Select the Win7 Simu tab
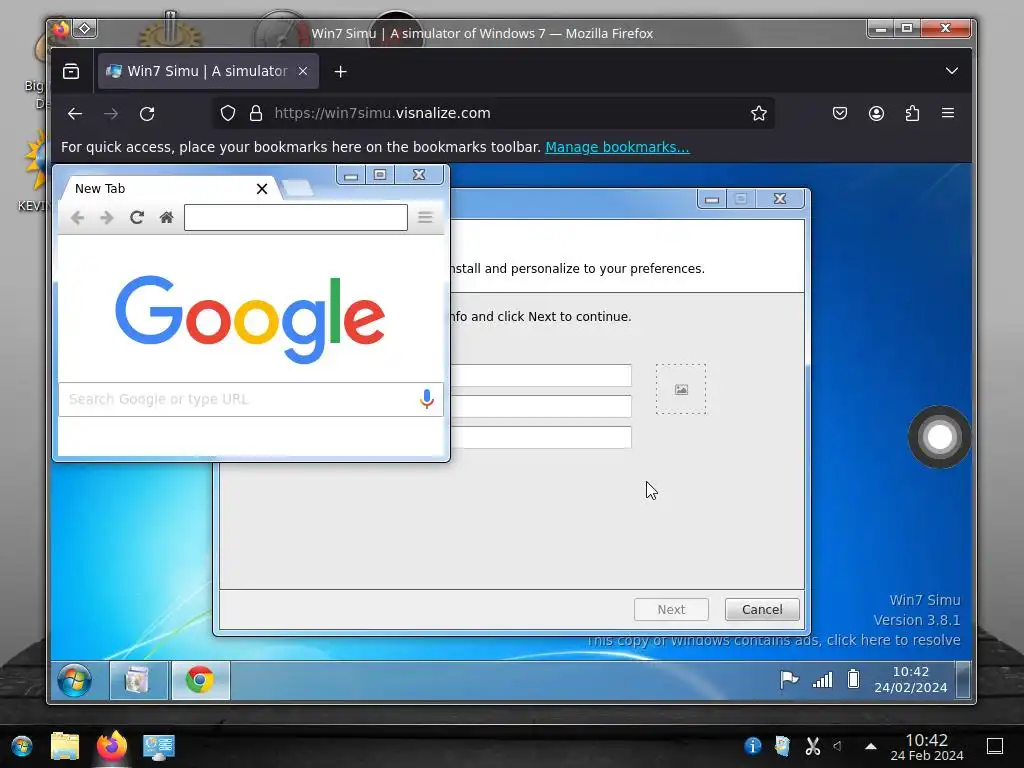This screenshot has height=768, width=1024. [208, 71]
